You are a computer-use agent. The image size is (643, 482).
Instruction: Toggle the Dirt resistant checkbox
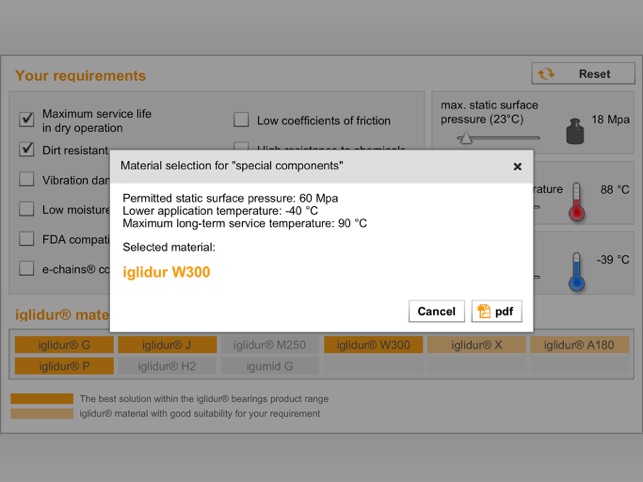tap(27, 150)
